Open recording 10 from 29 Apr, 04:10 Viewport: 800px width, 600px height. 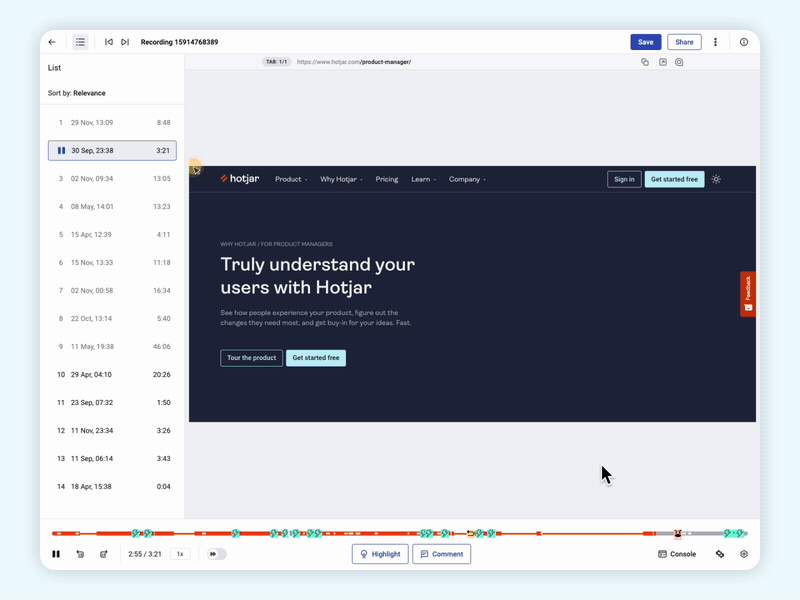click(x=112, y=375)
